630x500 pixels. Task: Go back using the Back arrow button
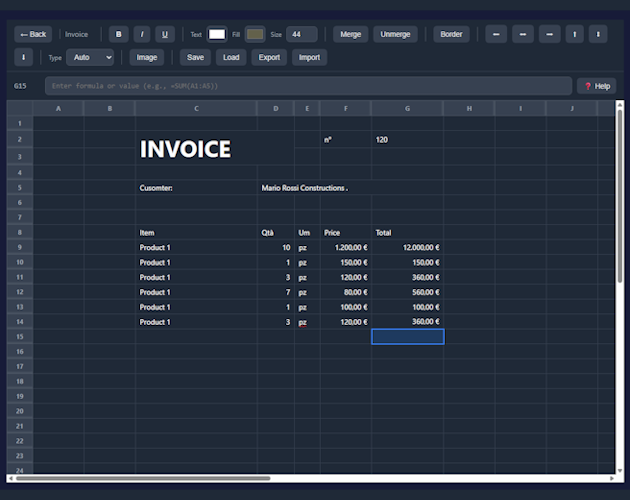[34, 34]
